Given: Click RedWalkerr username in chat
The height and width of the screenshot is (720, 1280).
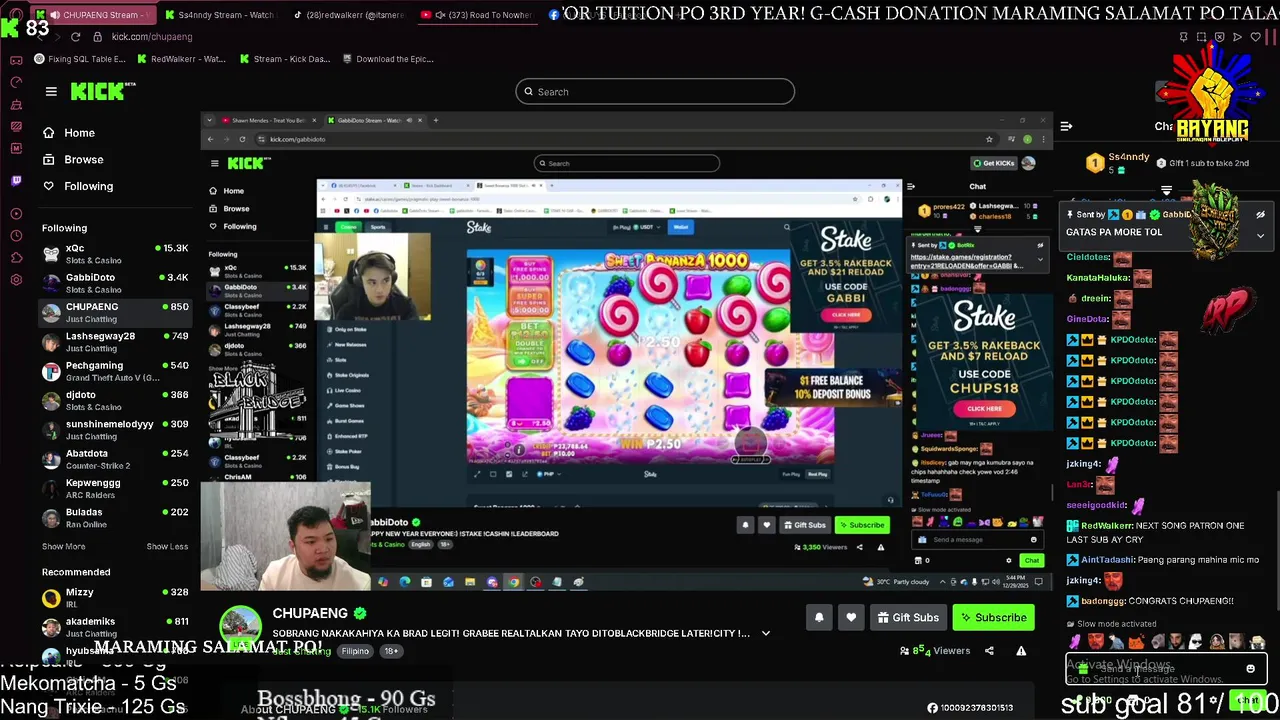Looking at the screenshot, I should 1105,526.
